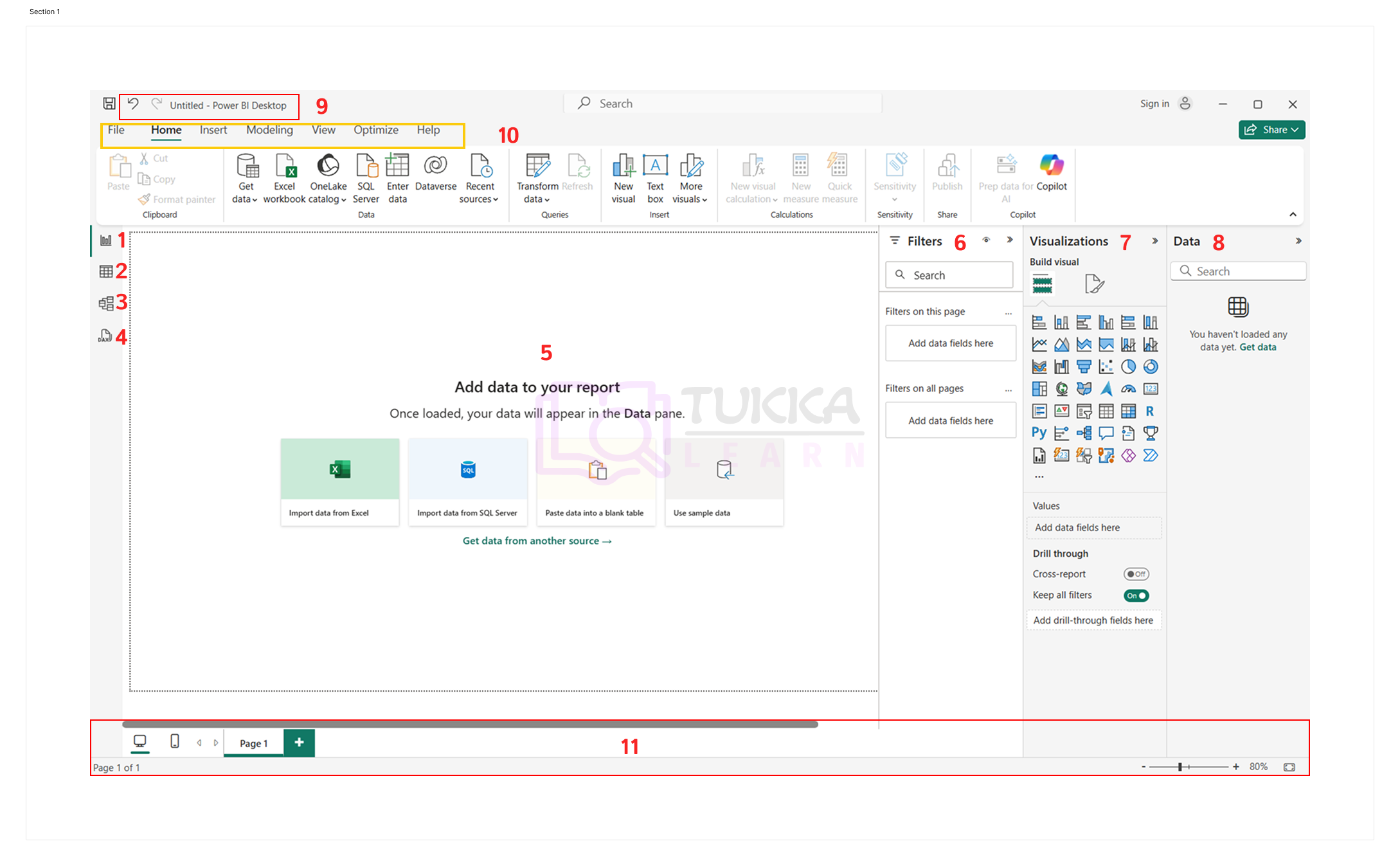The height and width of the screenshot is (866, 1400).
Task: Insert a Text box from the ribbon
Action: [x=655, y=166]
